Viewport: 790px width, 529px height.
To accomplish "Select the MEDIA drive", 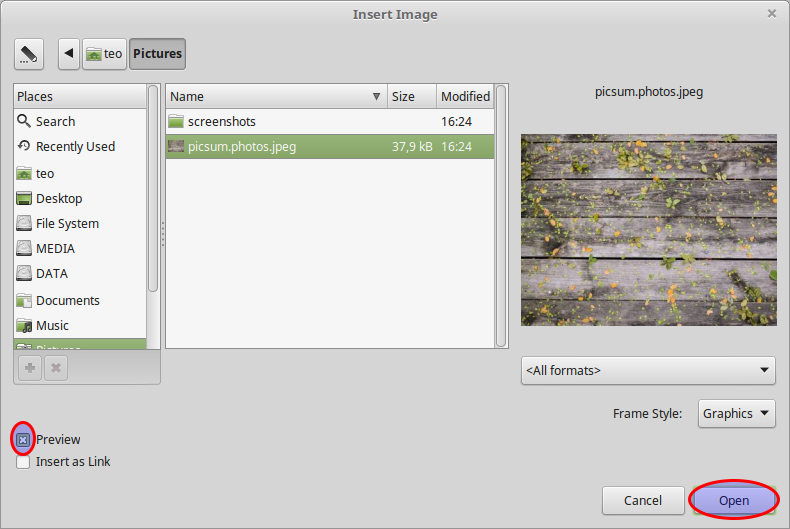I will [55, 248].
